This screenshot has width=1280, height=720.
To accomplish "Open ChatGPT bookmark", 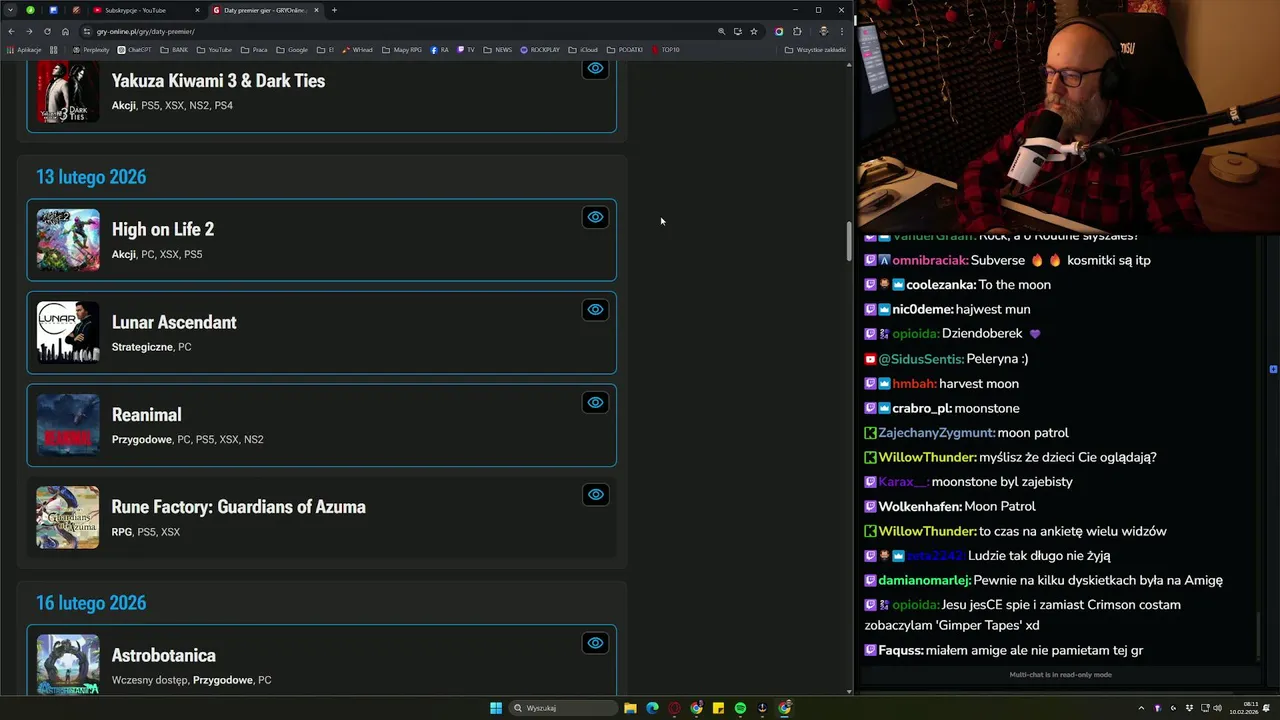I will pos(135,50).
